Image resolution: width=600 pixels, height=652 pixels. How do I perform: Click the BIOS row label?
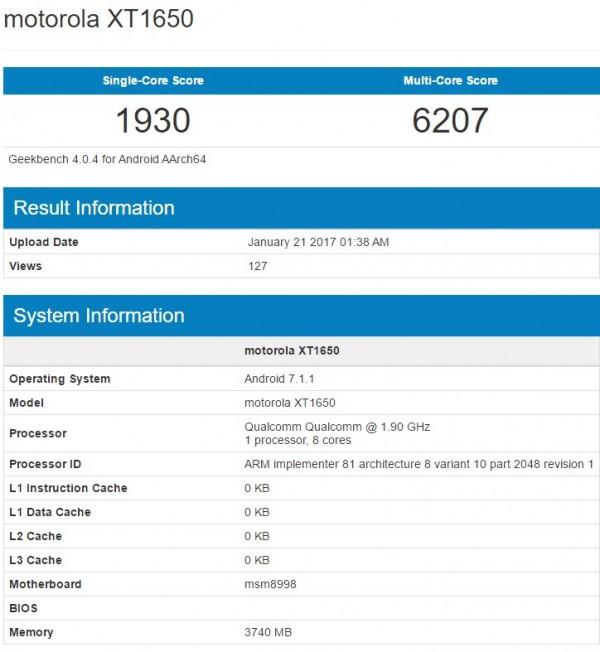tap(24, 608)
